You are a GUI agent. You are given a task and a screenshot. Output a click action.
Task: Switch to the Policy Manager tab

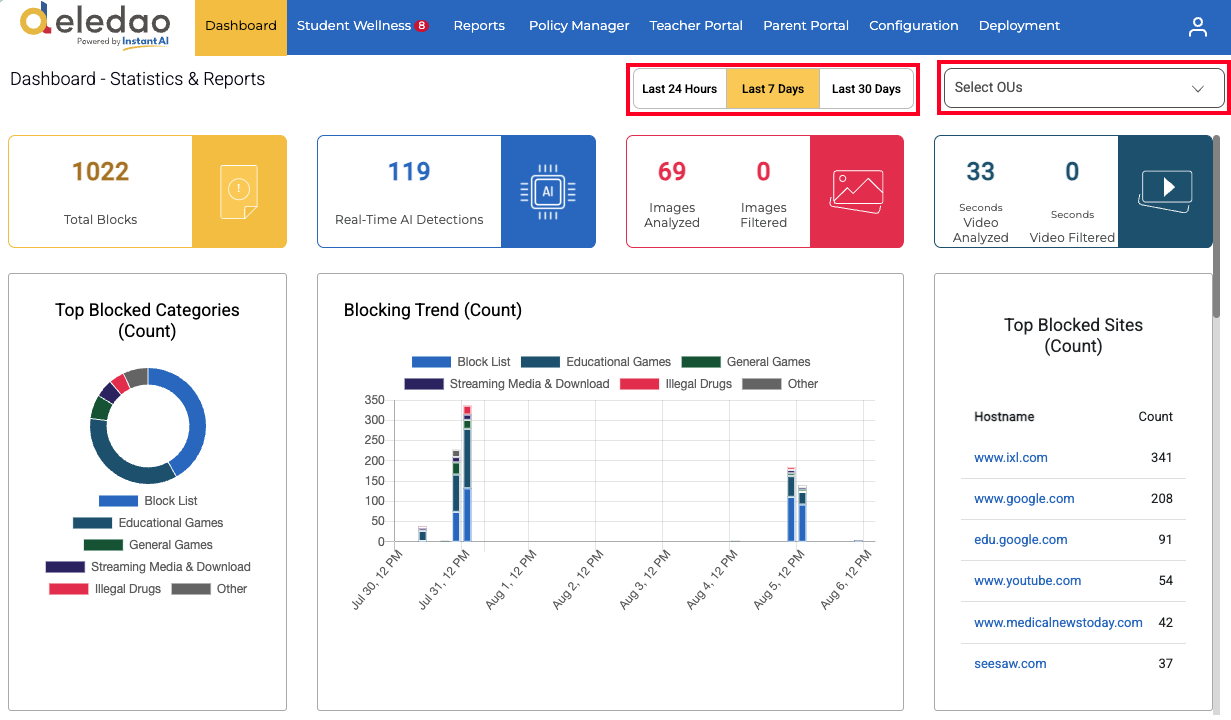pos(579,26)
